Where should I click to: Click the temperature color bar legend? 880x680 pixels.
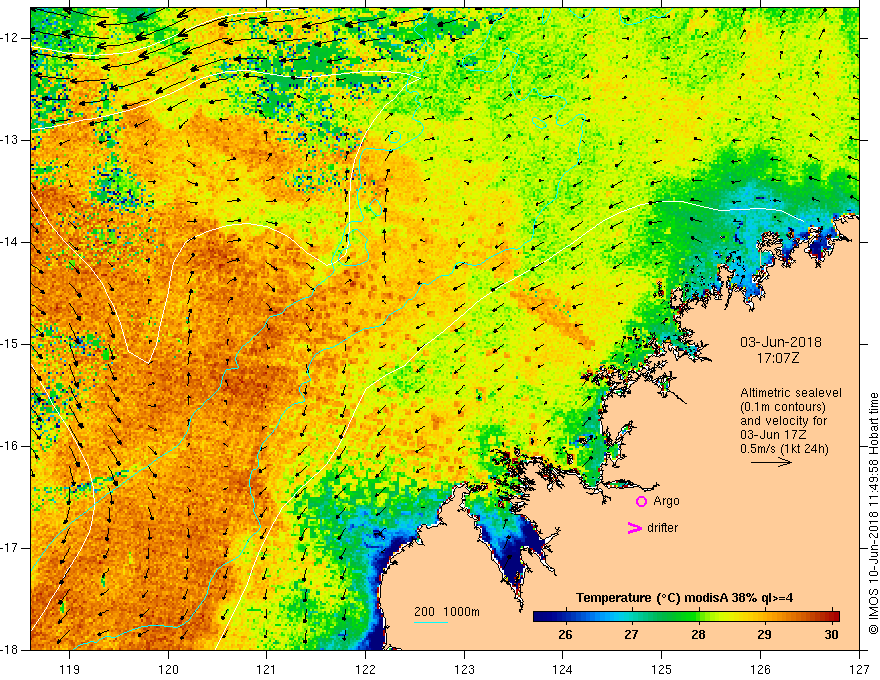pyautogui.click(x=686, y=617)
